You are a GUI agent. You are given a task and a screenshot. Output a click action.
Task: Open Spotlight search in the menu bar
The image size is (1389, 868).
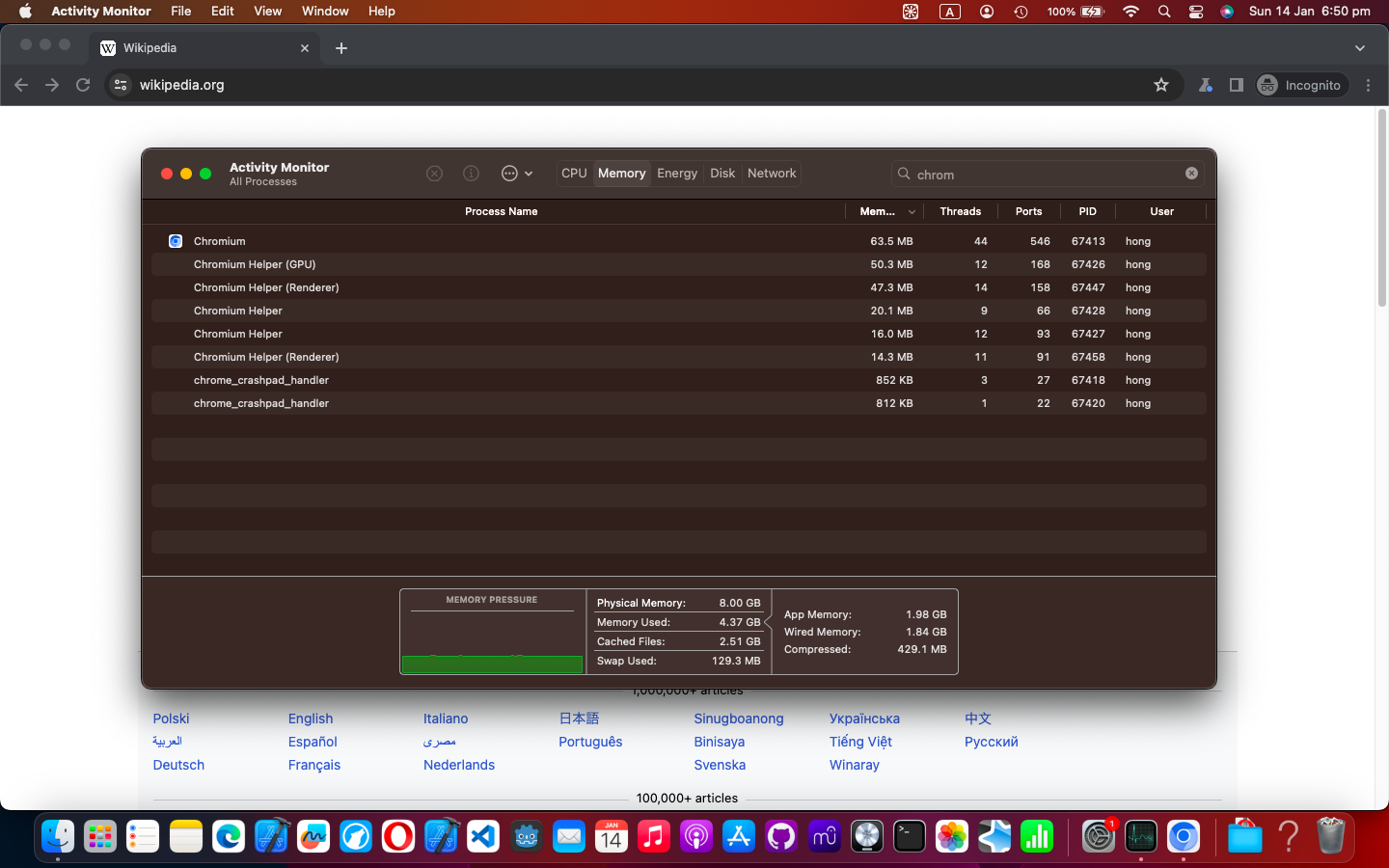click(x=1164, y=12)
